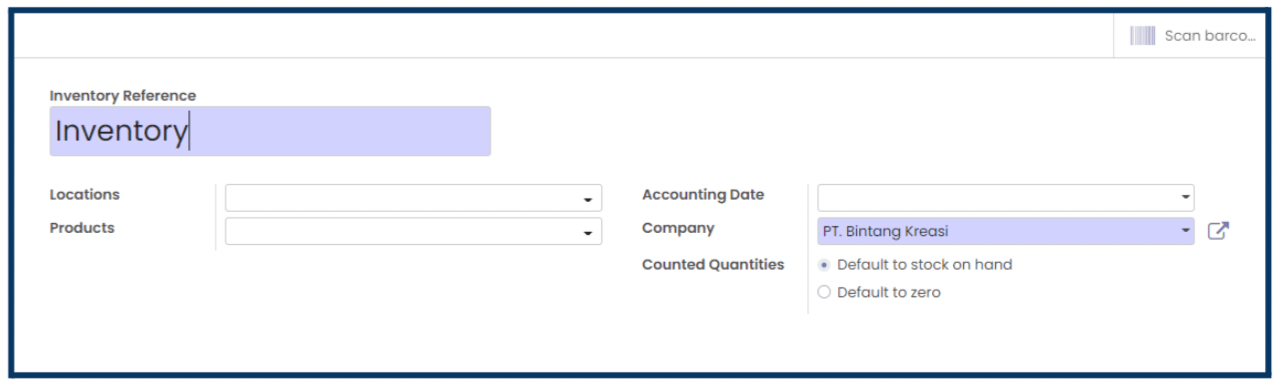Screen dimensions: 1288x388
Task: Click inside the Locations field
Action: [413, 198]
